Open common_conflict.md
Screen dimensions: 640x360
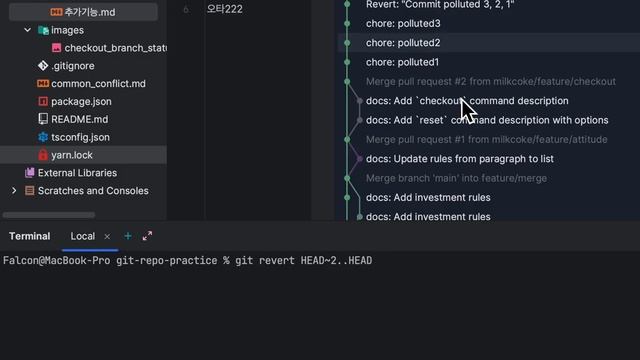pyautogui.click(x=98, y=84)
